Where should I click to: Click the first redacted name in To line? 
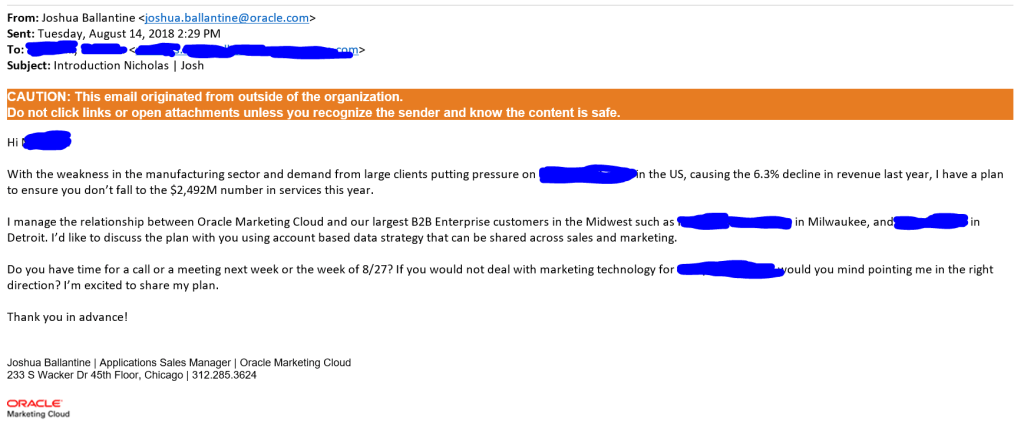(52, 48)
